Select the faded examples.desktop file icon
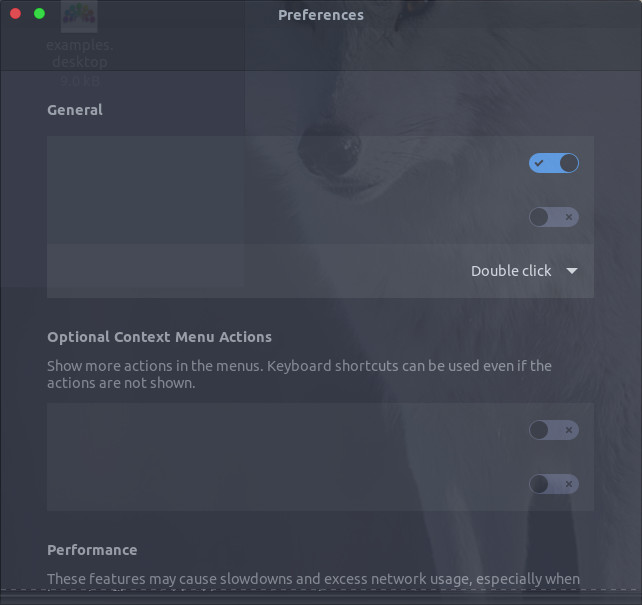 (x=79, y=16)
